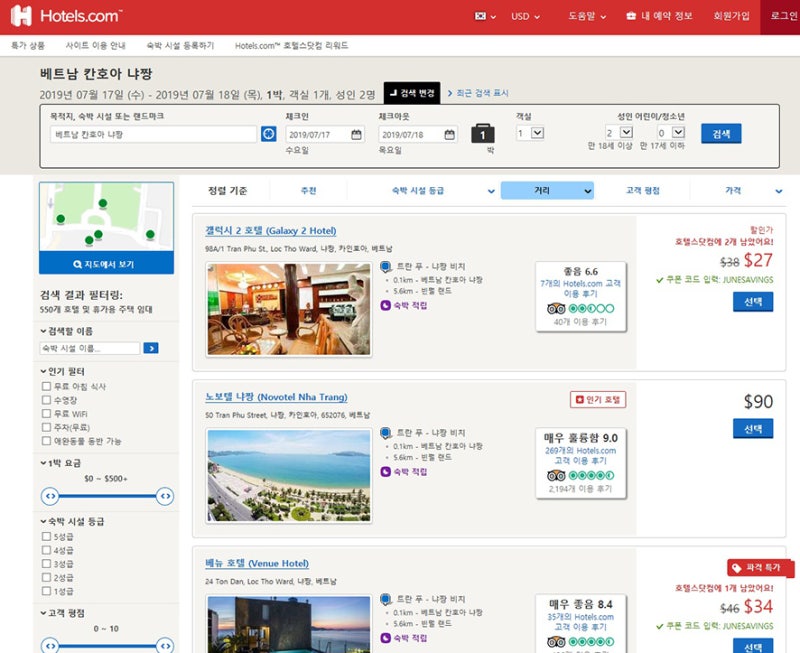Select the 4성급 star rating checkbox
Viewport: 800px width, 653px height.
click(x=46, y=550)
